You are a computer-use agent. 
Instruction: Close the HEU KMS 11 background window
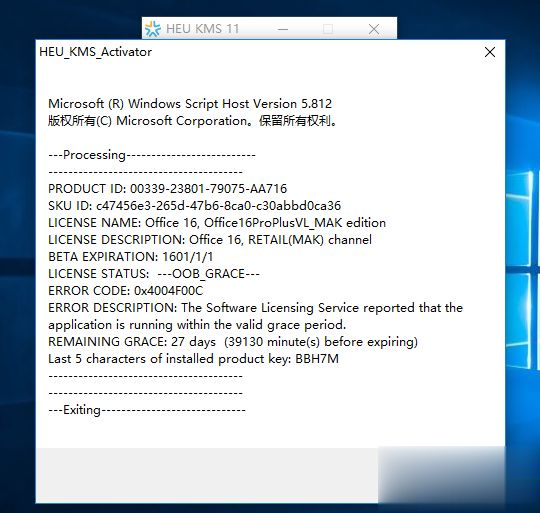coord(374,29)
